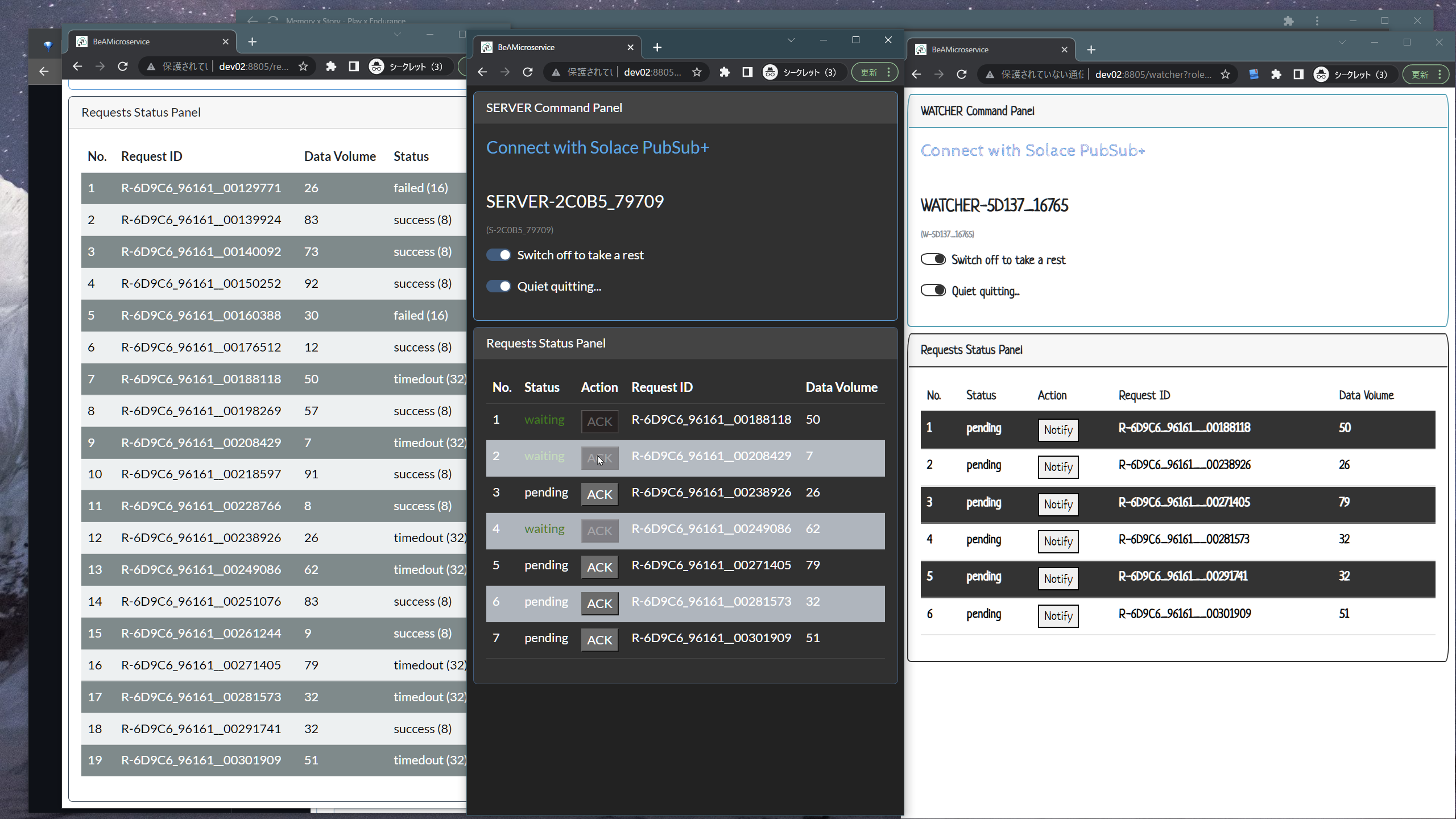This screenshot has width=1456, height=819.
Task: Reload the SERVER Command Panel page
Action: click(x=527, y=72)
